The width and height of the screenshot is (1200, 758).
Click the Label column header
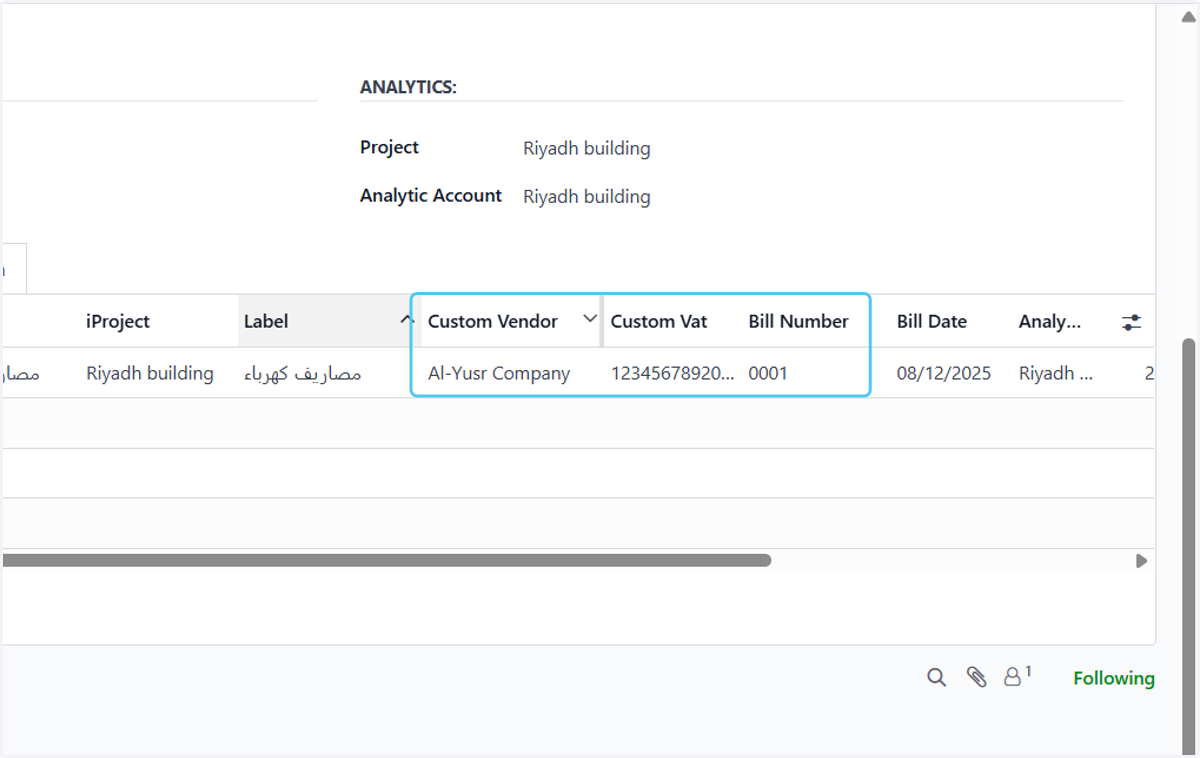click(x=266, y=321)
